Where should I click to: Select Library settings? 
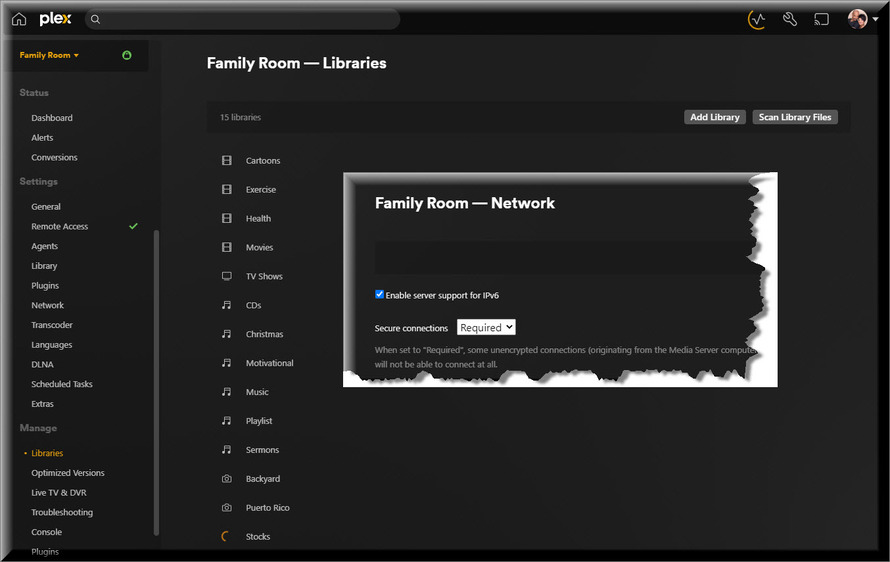point(44,266)
